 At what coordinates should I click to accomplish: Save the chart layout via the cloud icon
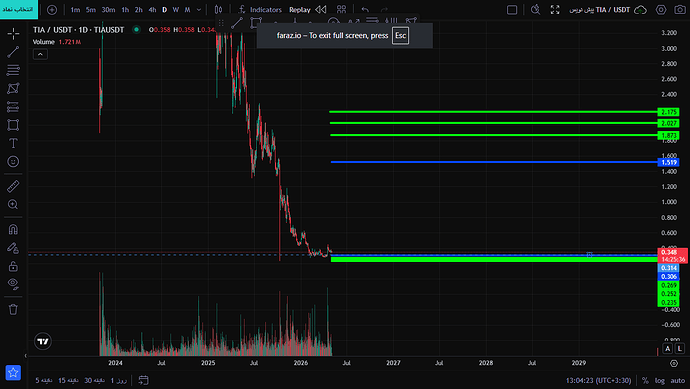640,10
